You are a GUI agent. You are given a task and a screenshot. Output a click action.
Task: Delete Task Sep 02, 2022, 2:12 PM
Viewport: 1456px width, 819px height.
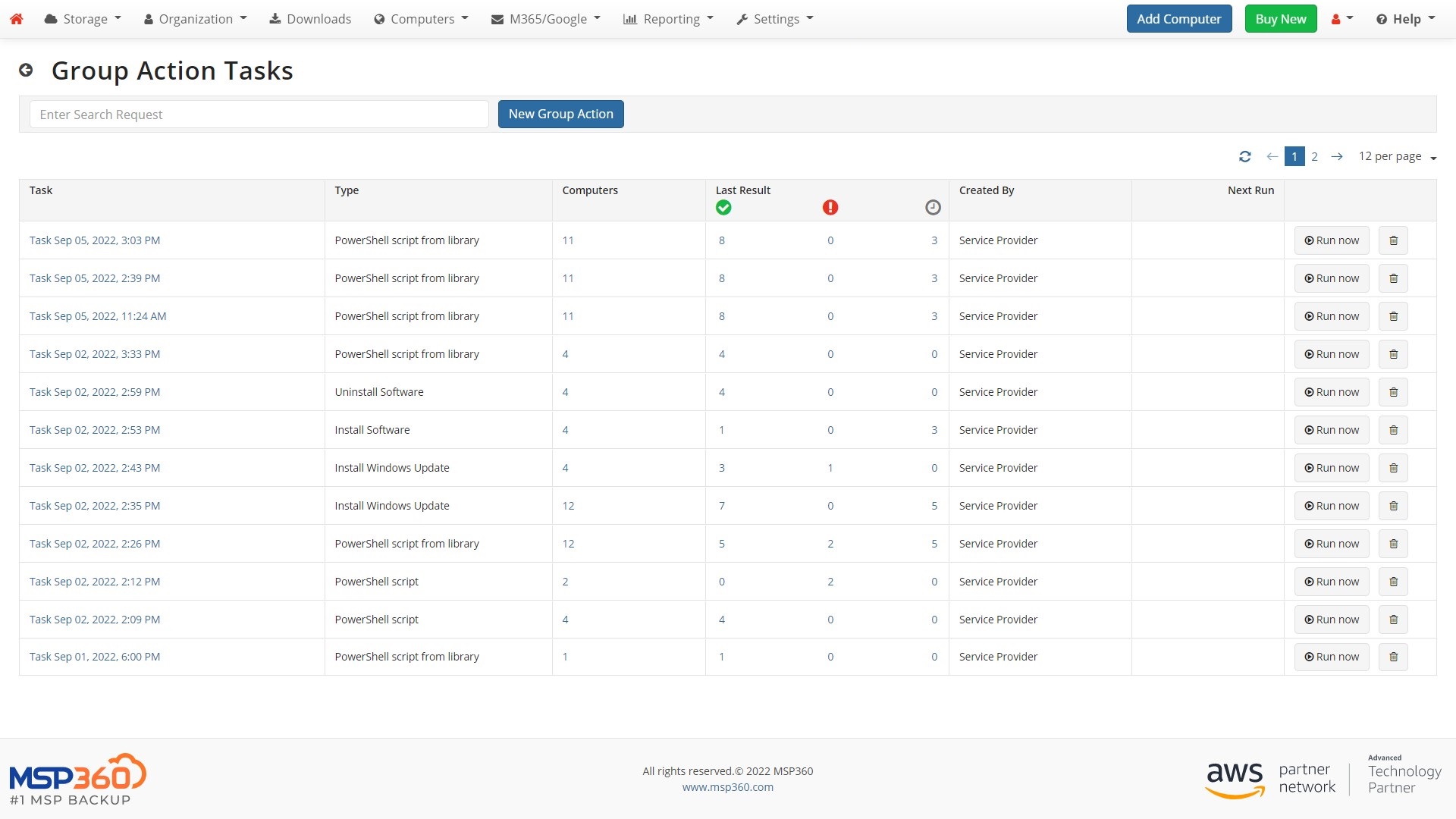coord(1393,582)
